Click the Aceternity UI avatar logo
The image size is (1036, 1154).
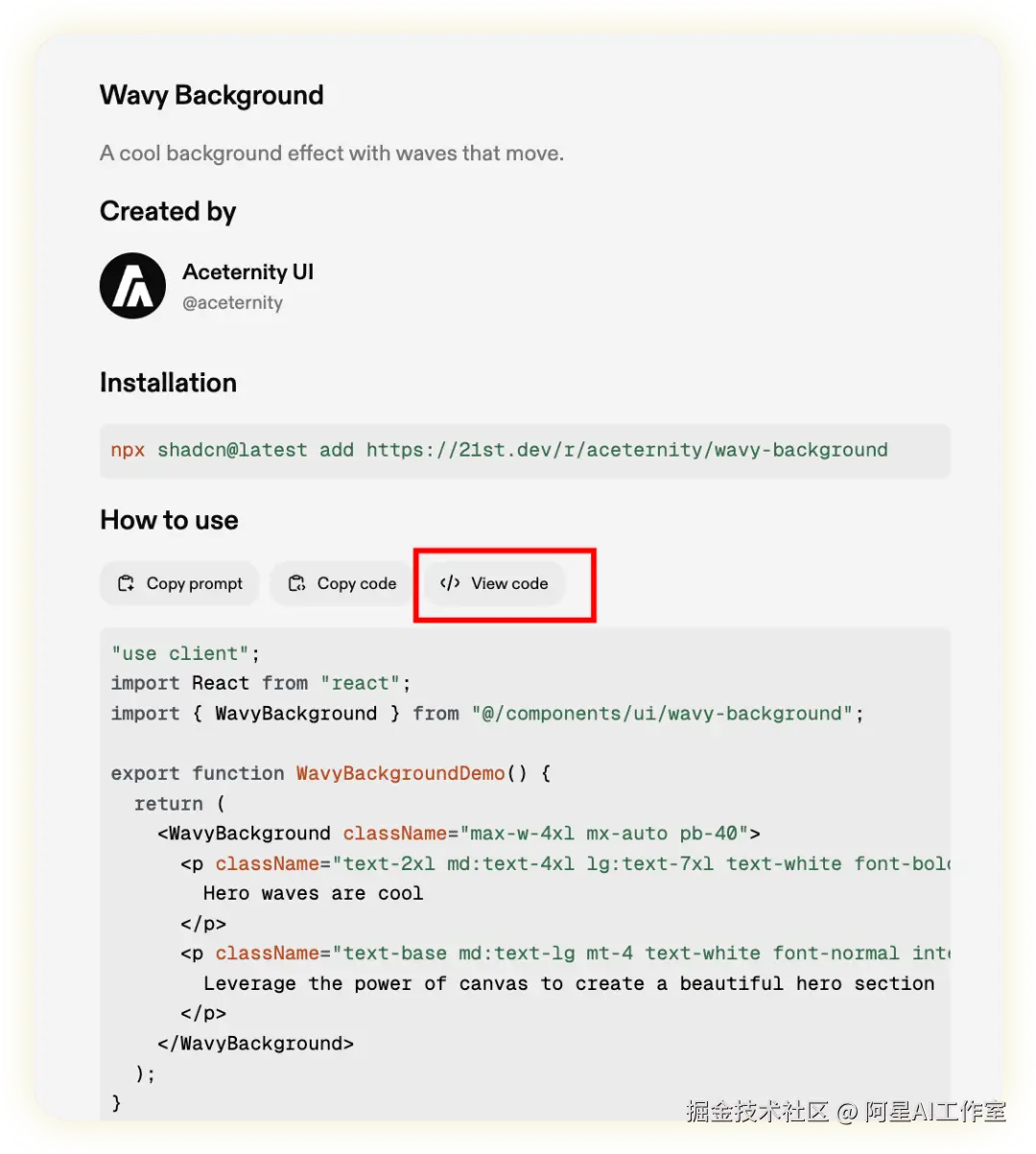coord(132,286)
